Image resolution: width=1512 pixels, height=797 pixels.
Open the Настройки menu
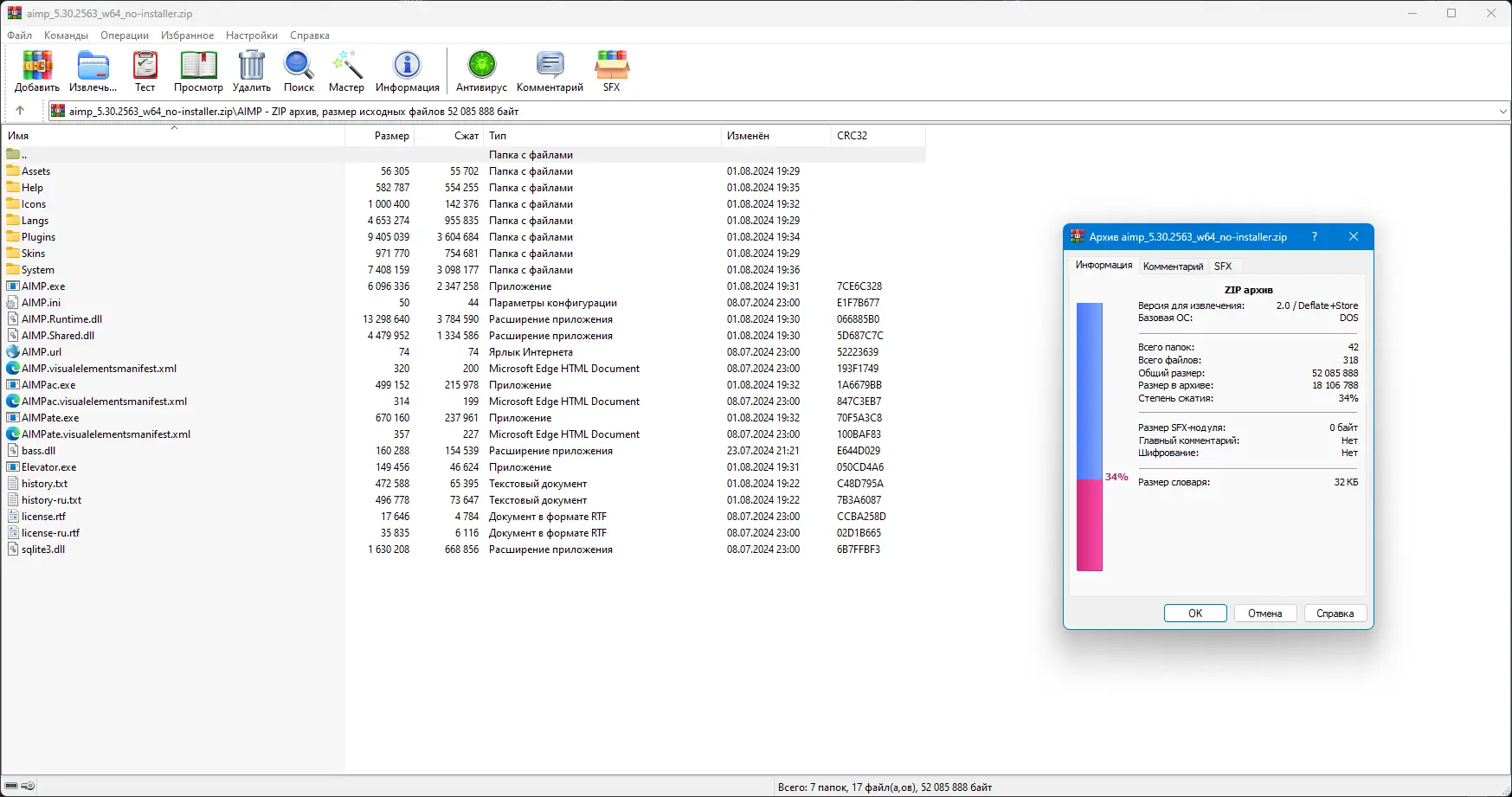point(252,35)
